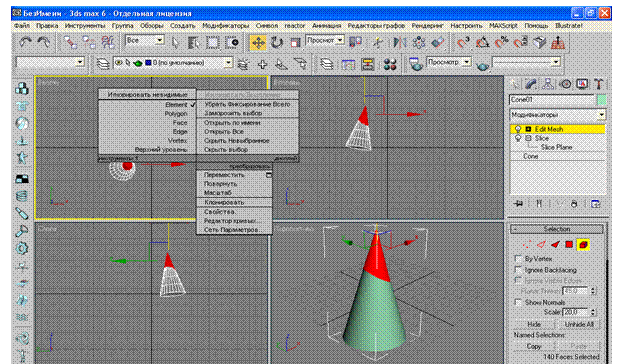Select Polygon sub-object square icon
624x364 pixels.
569,244
